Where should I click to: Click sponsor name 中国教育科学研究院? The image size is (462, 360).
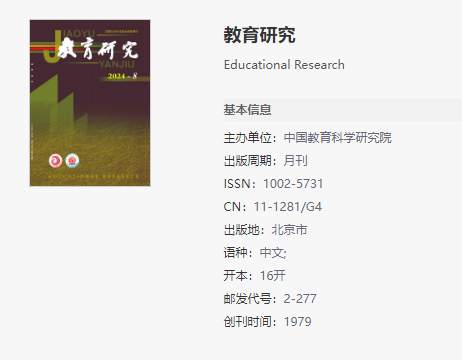tap(338, 138)
